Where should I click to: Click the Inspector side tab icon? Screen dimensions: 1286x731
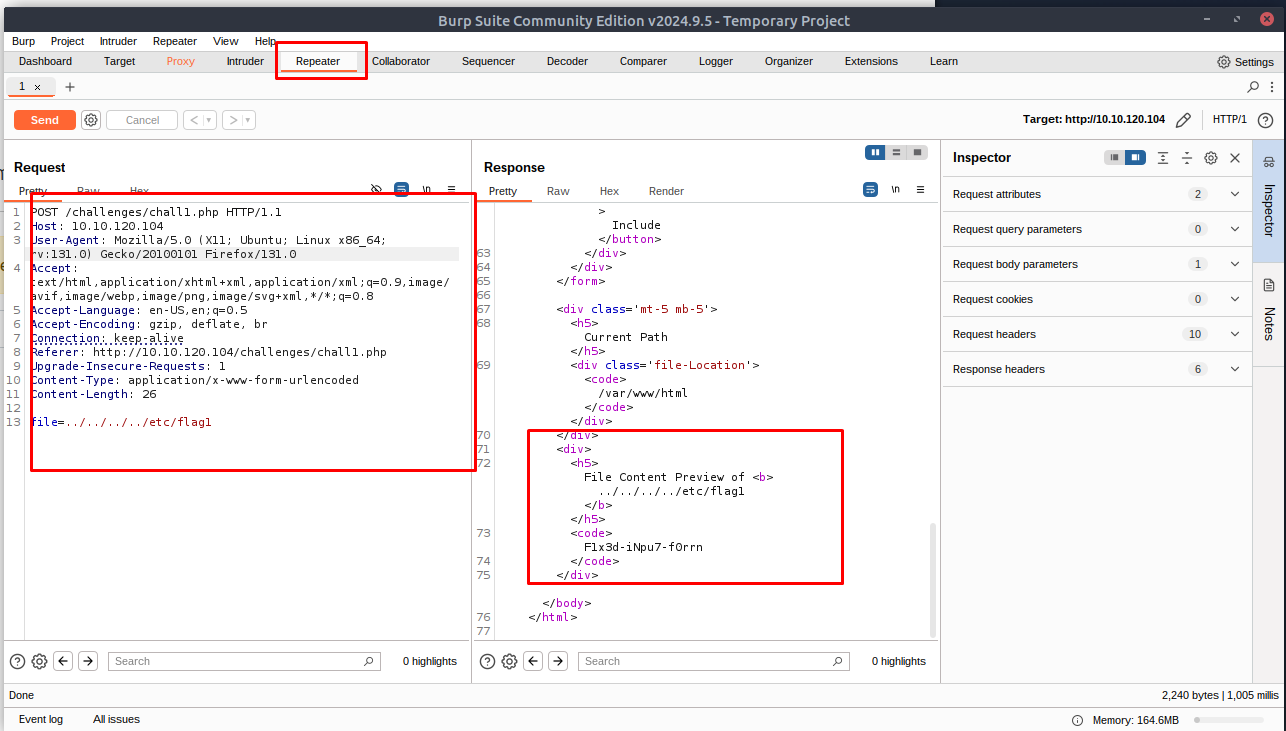[1269, 162]
